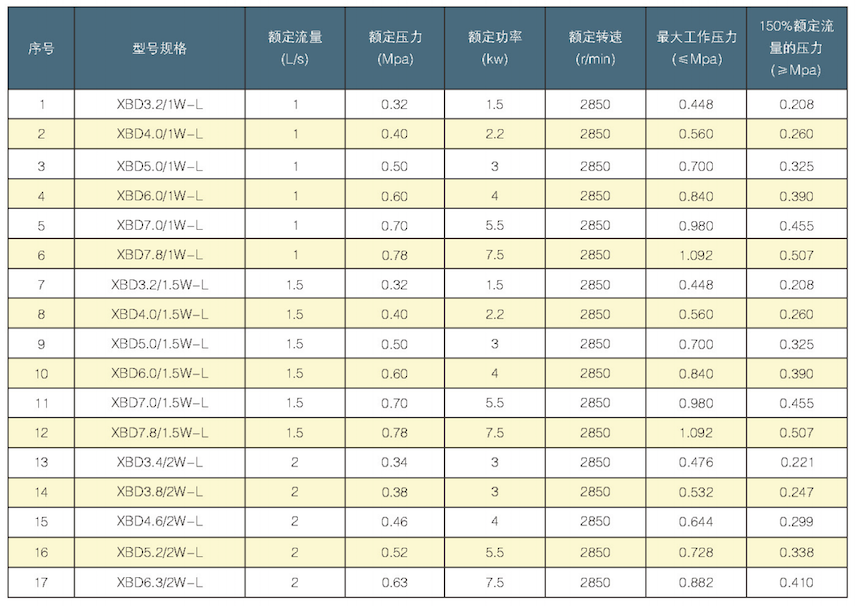This screenshot has width=856, height=606.
Task: Select model cell XBD7.8/1.5W-L
Action: [x=160, y=433]
